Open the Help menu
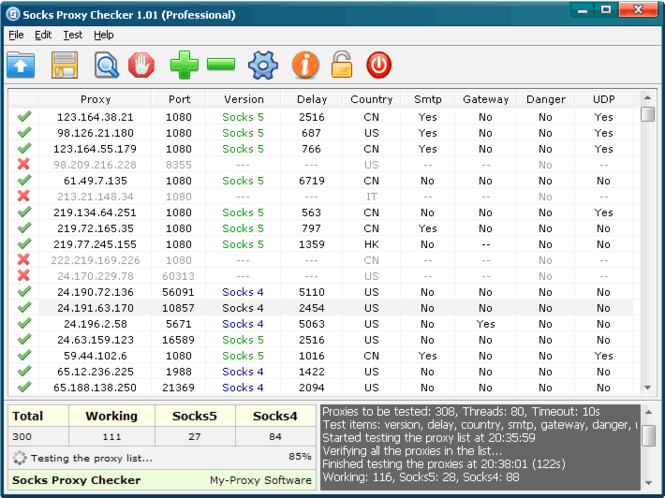 click(104, 35)
